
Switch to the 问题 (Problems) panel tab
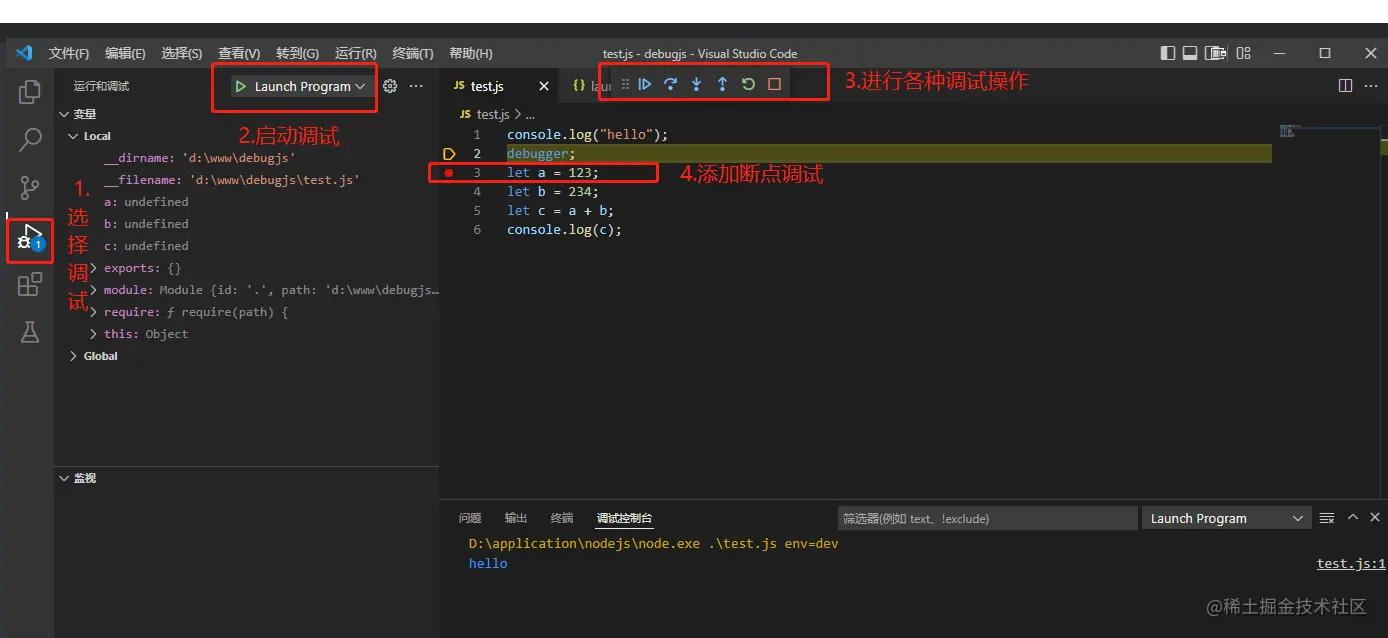(x=470, y=518)
